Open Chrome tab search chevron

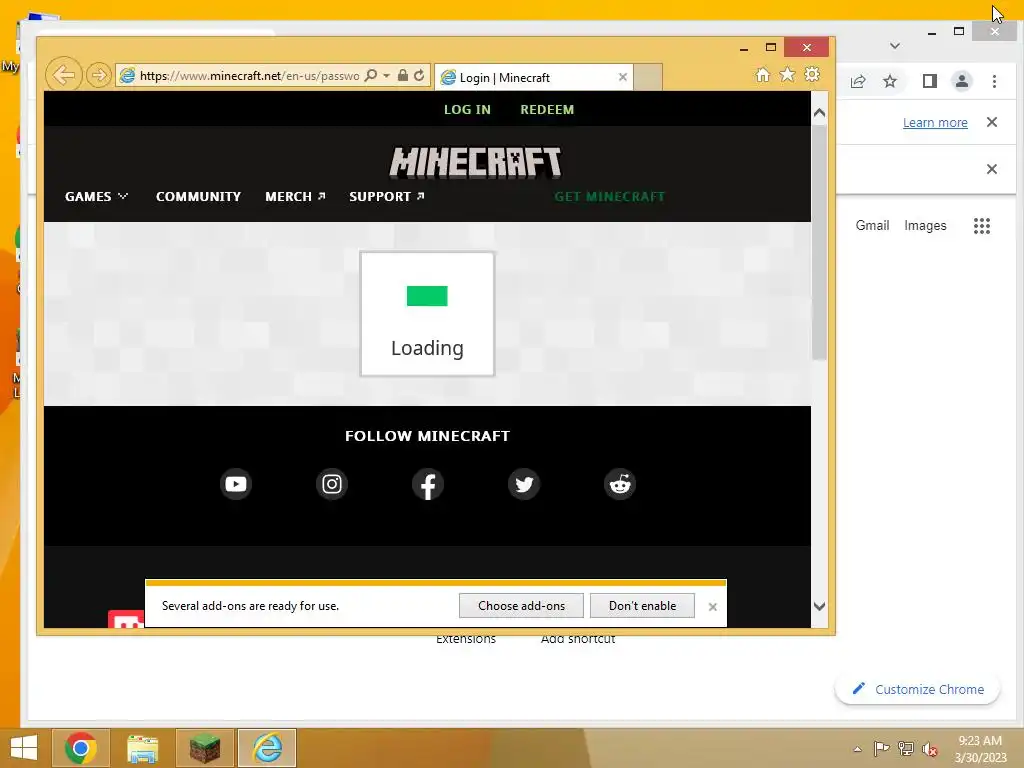(x=895, y=46)
